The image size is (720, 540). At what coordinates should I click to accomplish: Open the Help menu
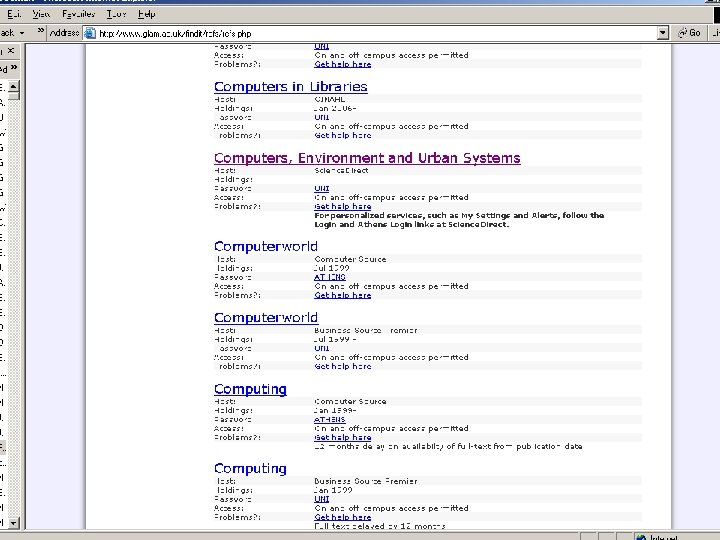(146, 14)
